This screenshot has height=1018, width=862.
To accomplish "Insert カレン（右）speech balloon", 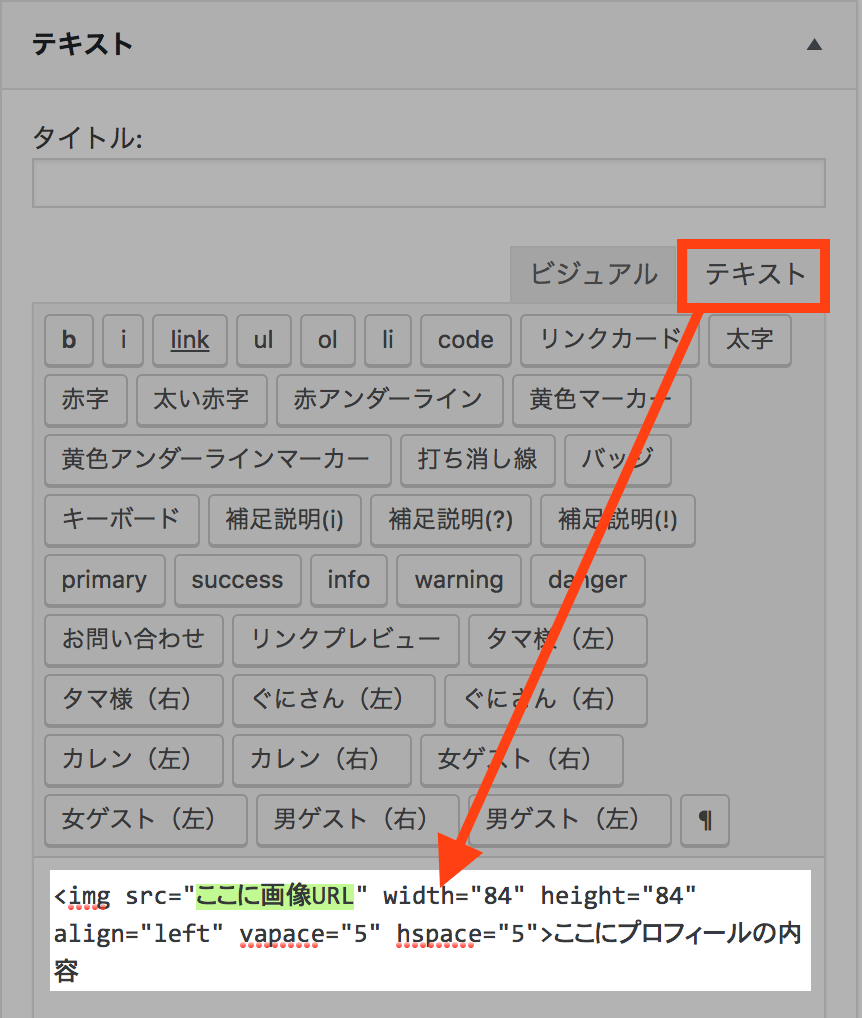I will click(x=321, y=759).
